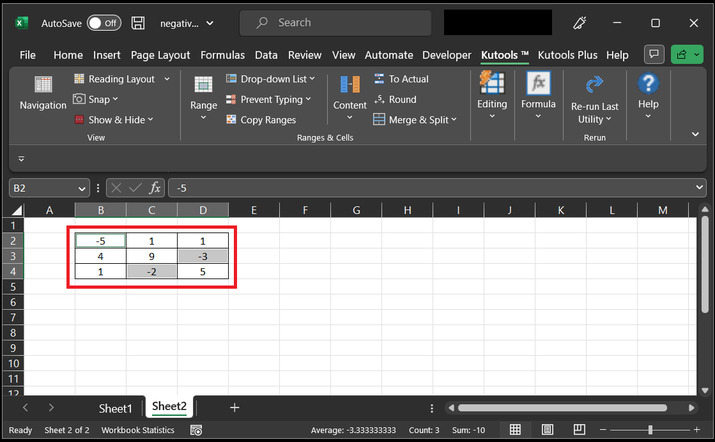Click the zoom slider handle

[650, 430]
